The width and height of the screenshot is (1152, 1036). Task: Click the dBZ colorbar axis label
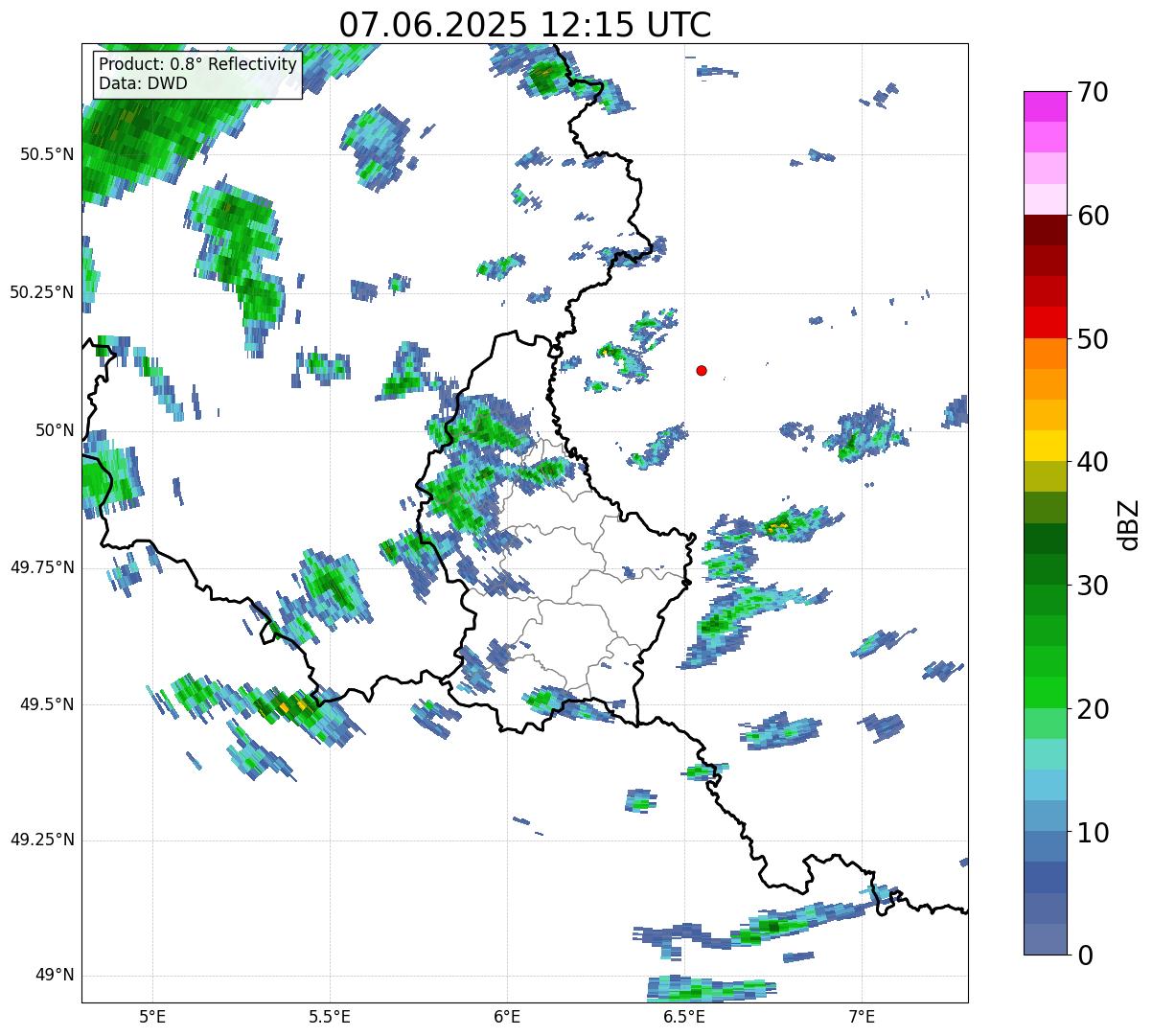pos(1129,523)
